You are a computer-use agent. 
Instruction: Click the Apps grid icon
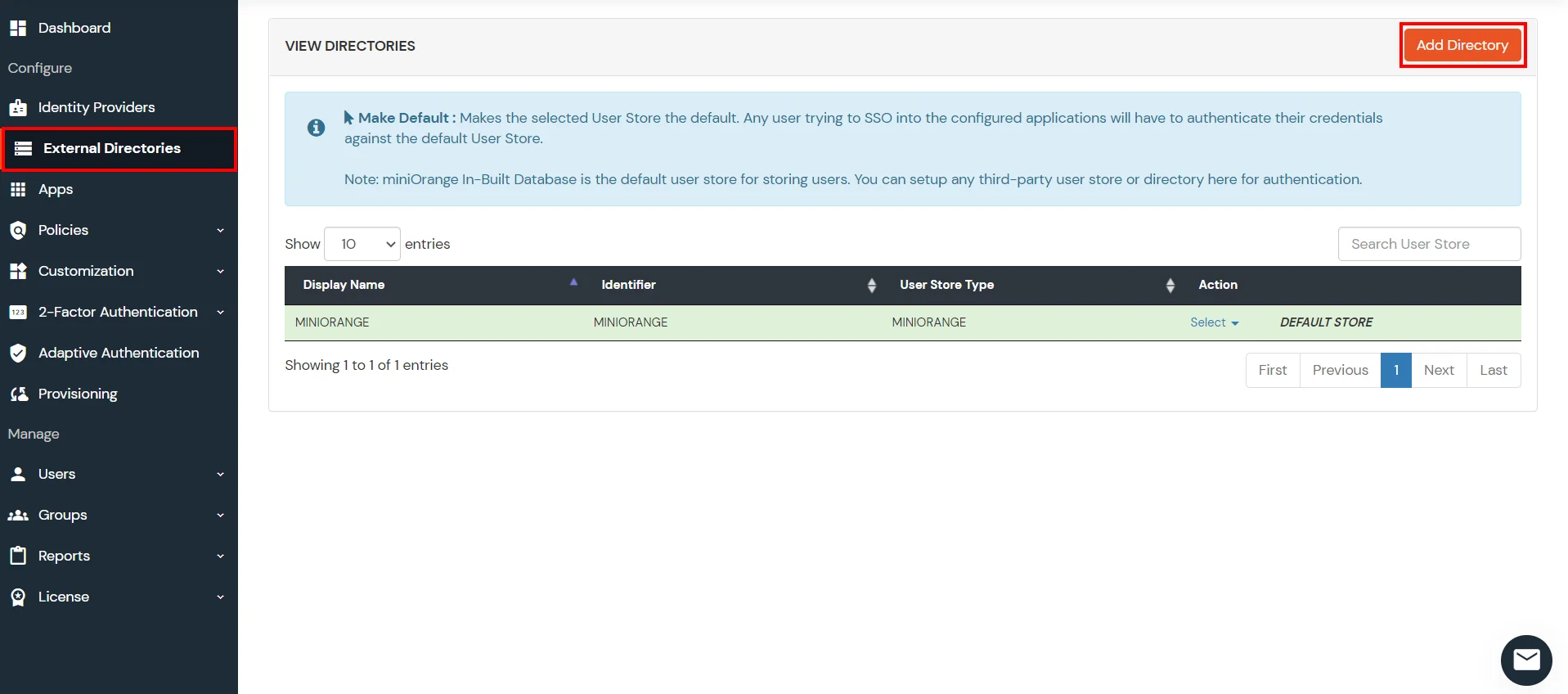pos(18,189)
